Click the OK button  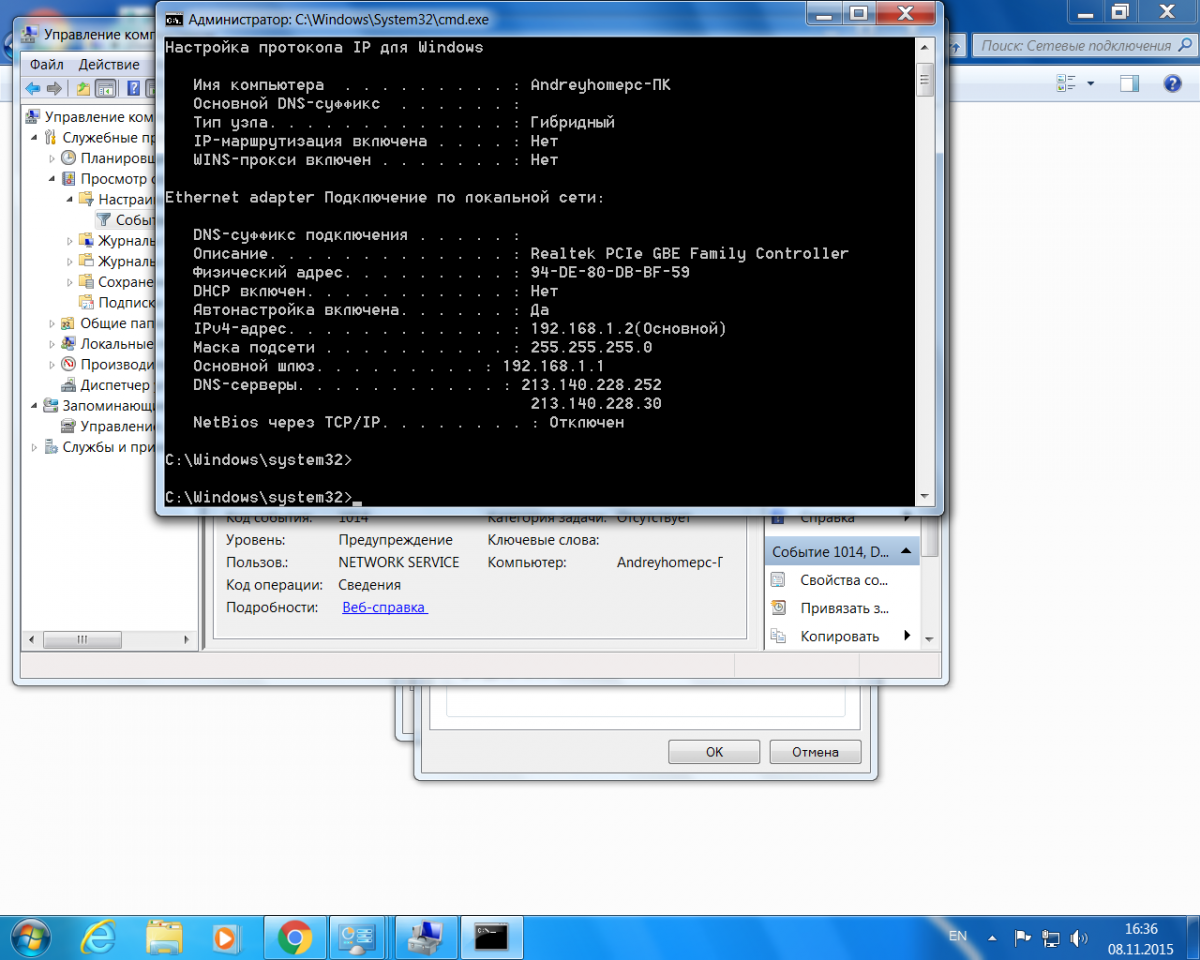[713, 752]
